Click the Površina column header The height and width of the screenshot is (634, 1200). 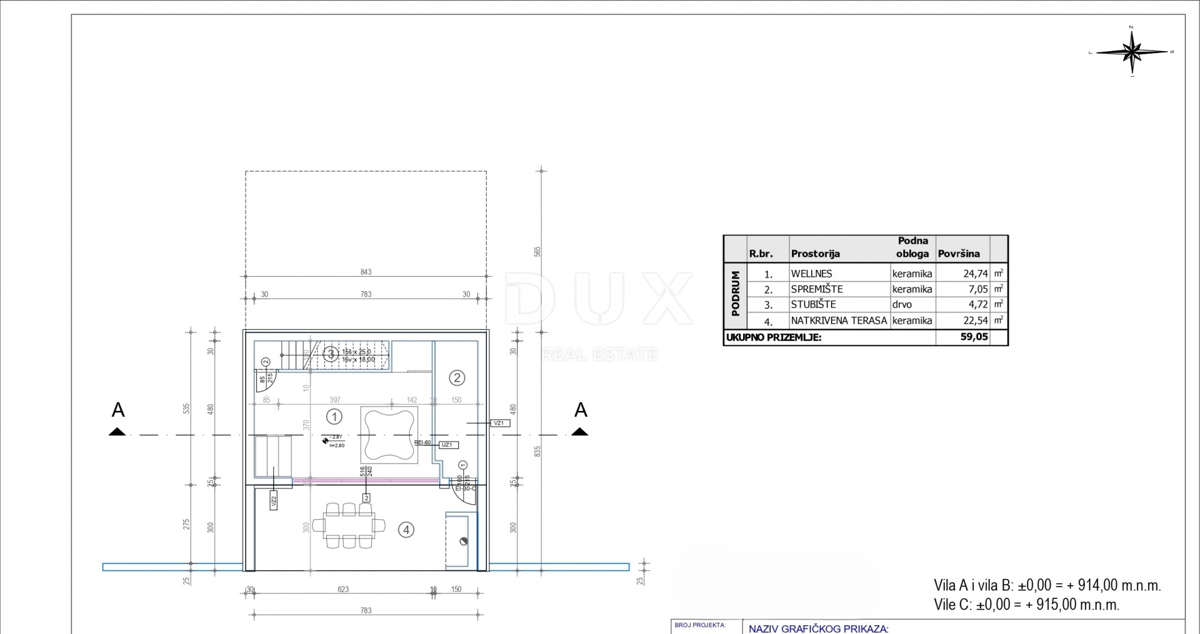click(x=961, y=254)
